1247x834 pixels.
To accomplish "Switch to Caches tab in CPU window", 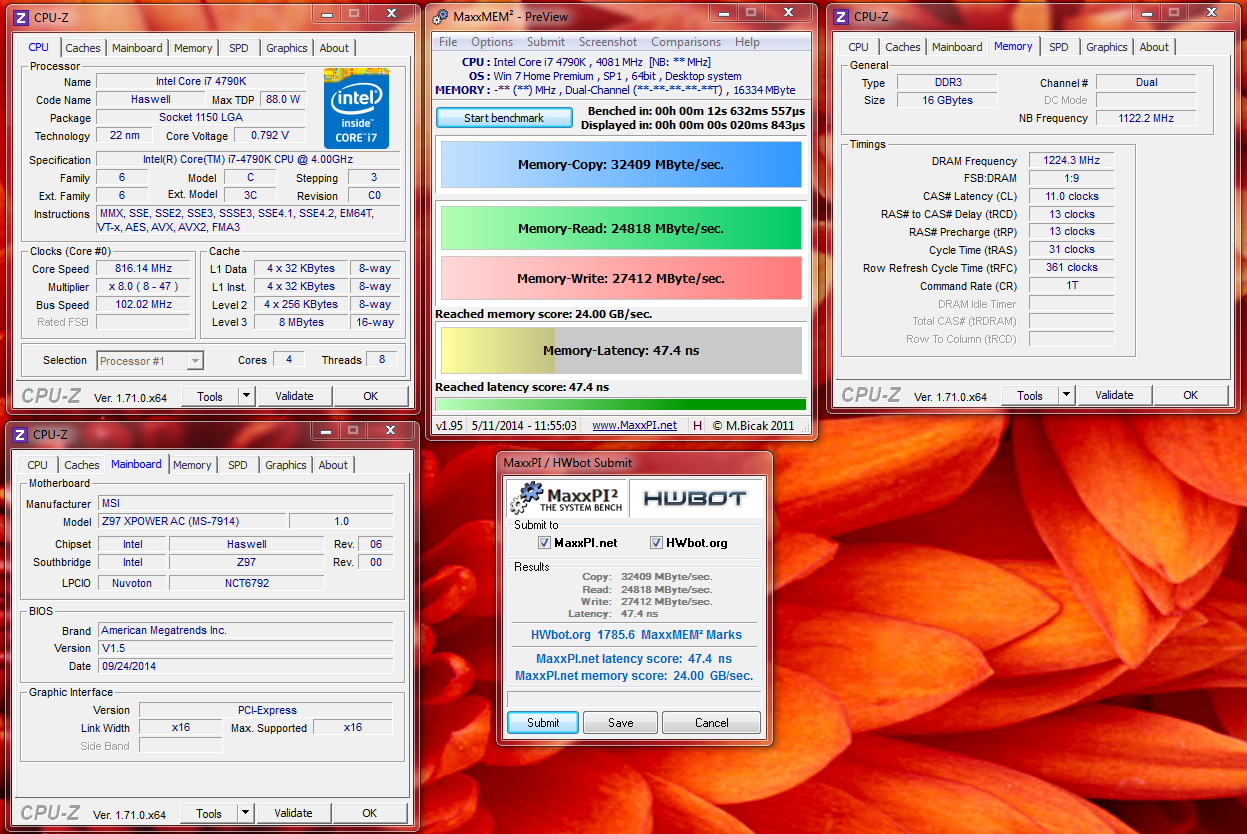I will 83,48.
